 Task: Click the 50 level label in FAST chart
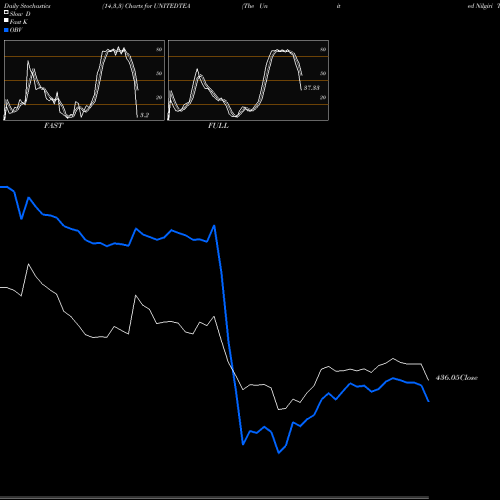pos(159,73)
